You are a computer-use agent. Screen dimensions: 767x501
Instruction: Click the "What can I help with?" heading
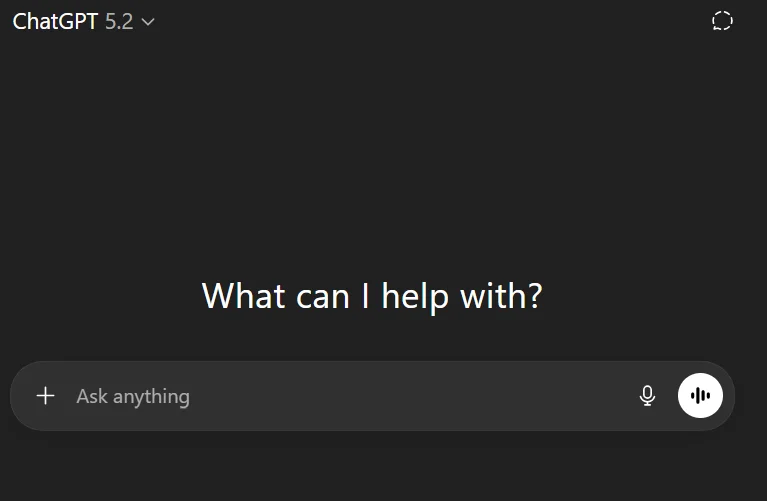point(372,296)
